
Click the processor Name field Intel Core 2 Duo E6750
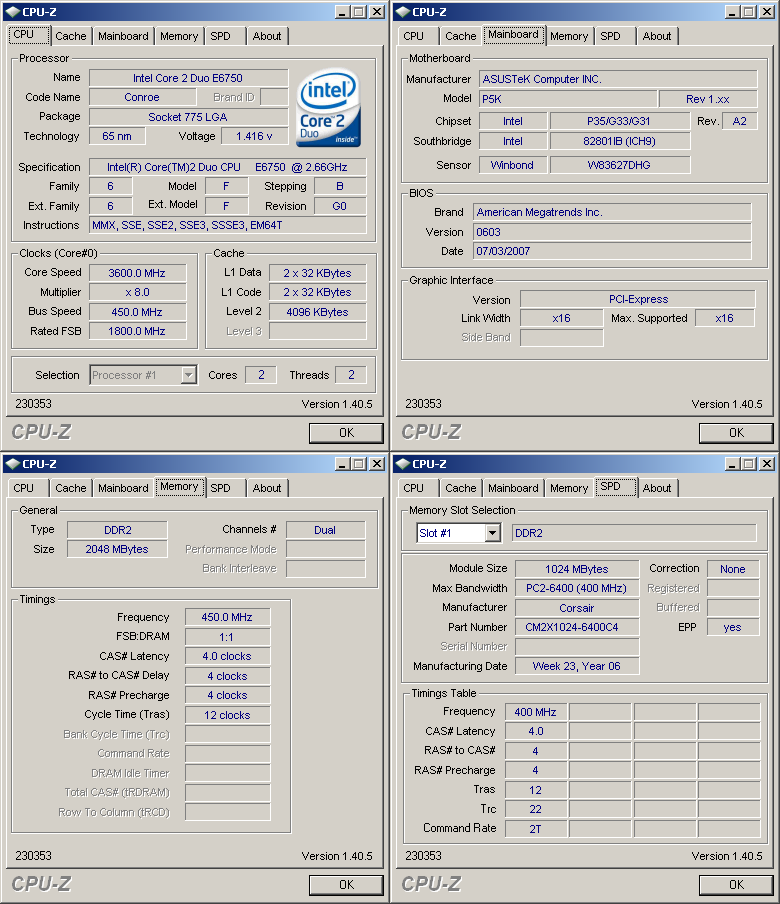click(x=189, y=78)
